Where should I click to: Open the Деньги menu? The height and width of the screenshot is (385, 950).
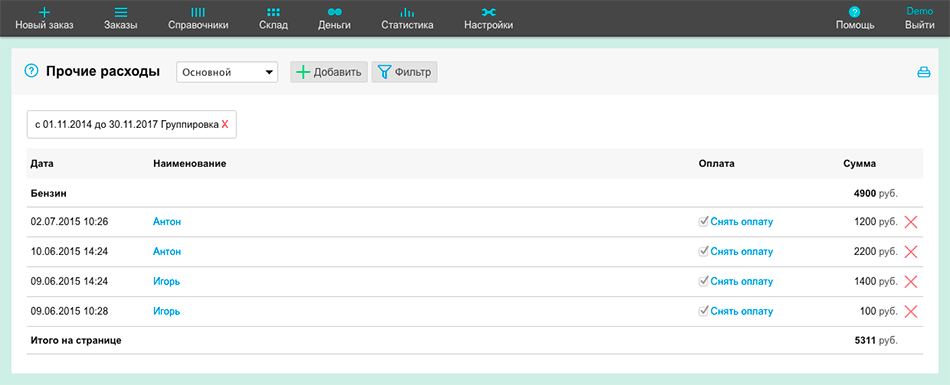(334, 25)
